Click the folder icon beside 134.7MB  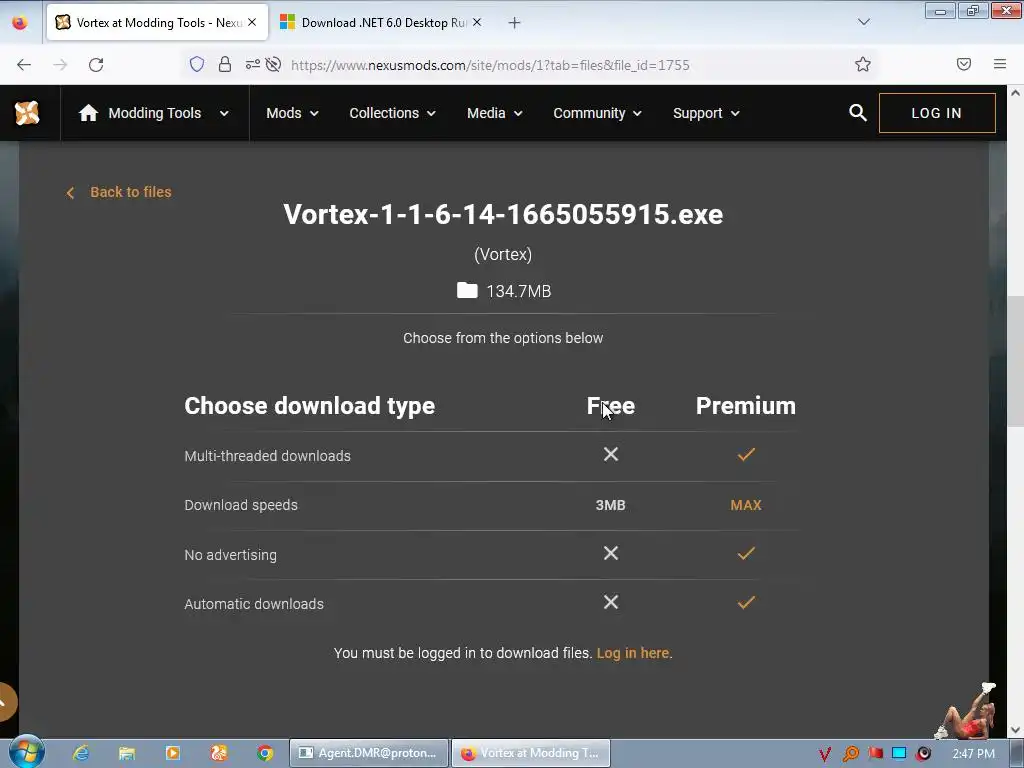coord(467,291)
